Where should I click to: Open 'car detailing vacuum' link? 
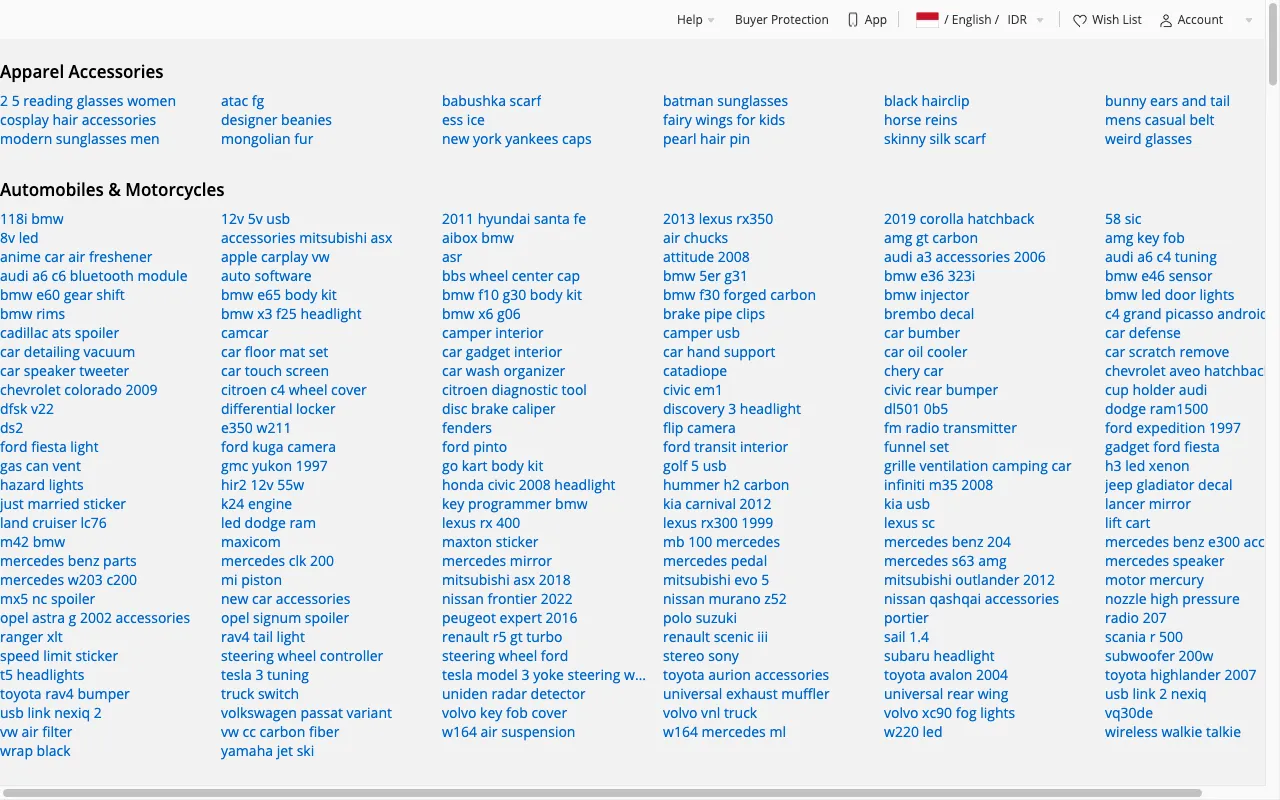(67, 352)
